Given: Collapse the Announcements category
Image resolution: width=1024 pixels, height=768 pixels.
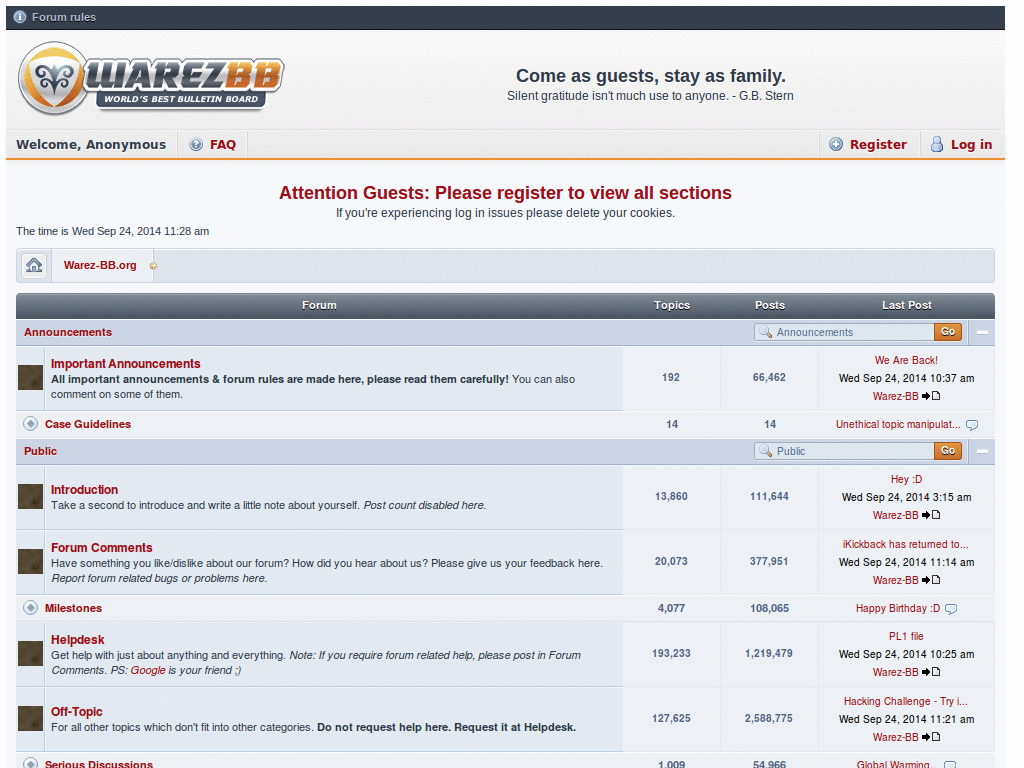Looking at the screenshot, I should 982,332.
